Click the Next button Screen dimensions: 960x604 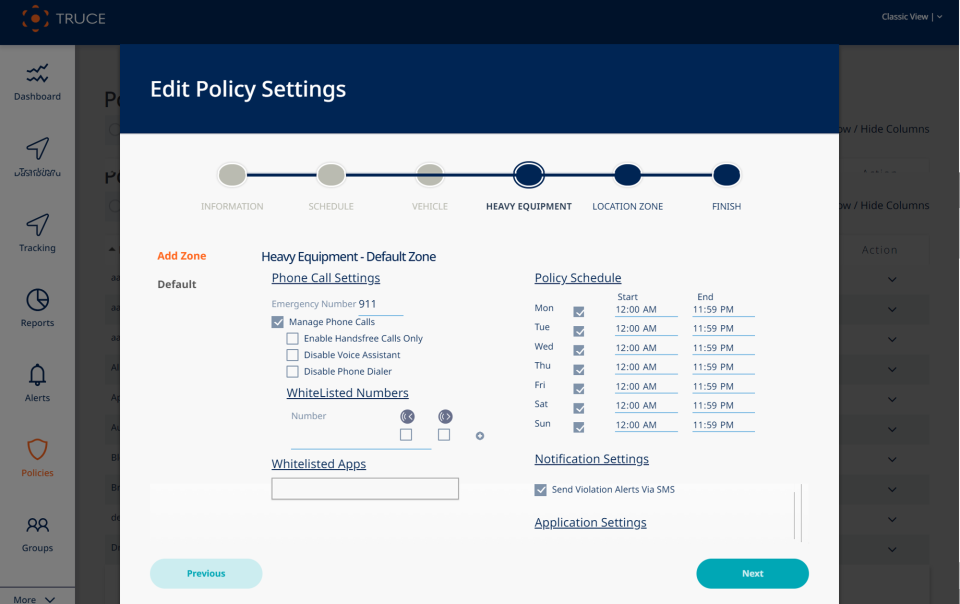[752, 574]
